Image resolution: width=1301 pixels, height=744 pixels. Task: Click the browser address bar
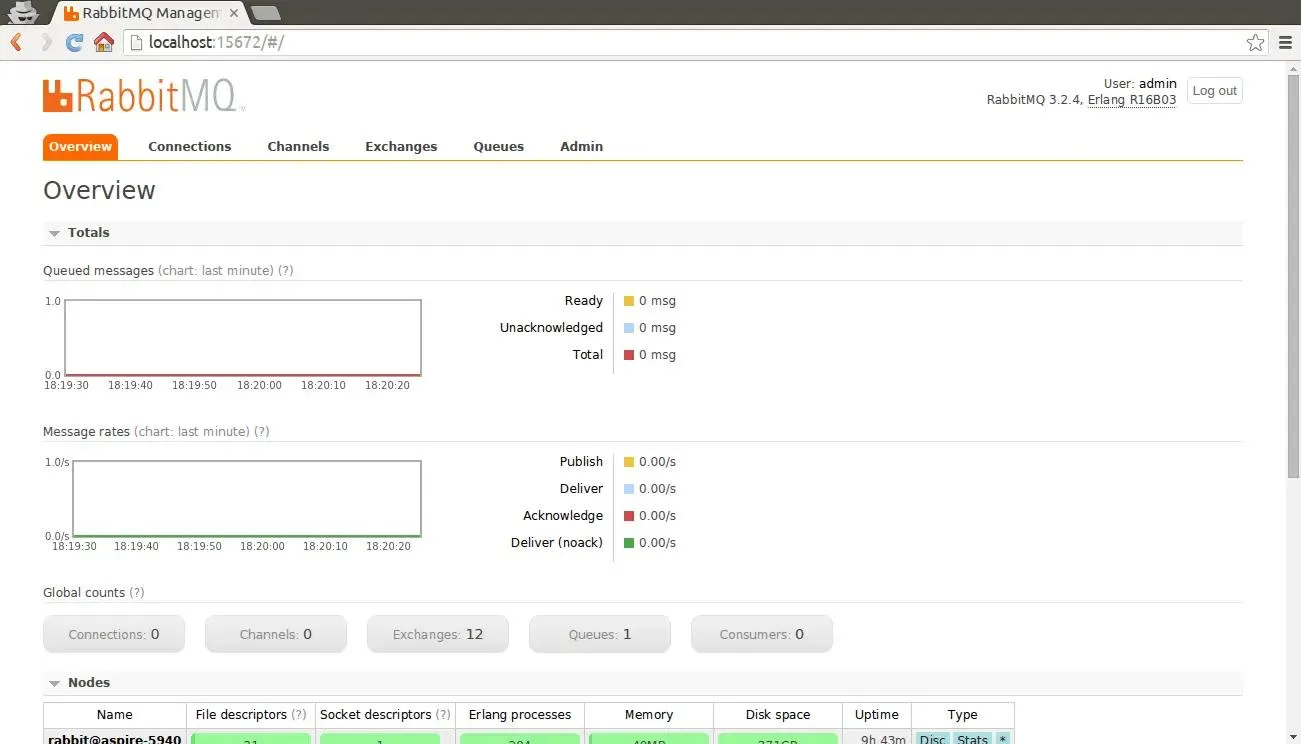pyautogui.click(x=690, y=42)
